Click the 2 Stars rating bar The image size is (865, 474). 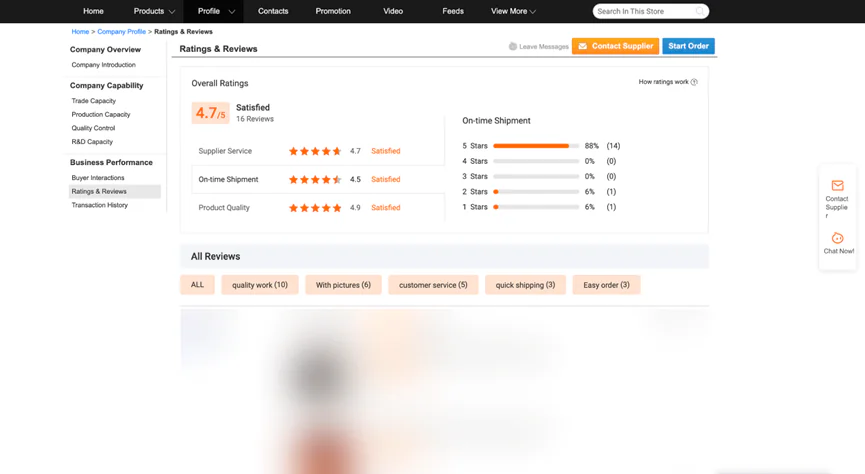(x=536, y=192)
